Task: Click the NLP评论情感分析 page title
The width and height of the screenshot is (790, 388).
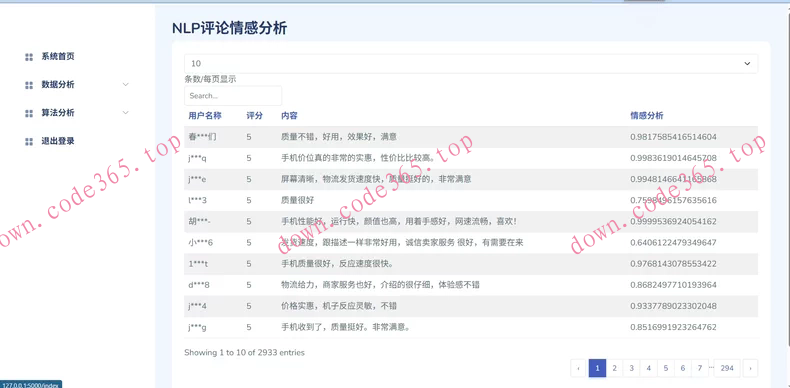Action: [230, 28]
